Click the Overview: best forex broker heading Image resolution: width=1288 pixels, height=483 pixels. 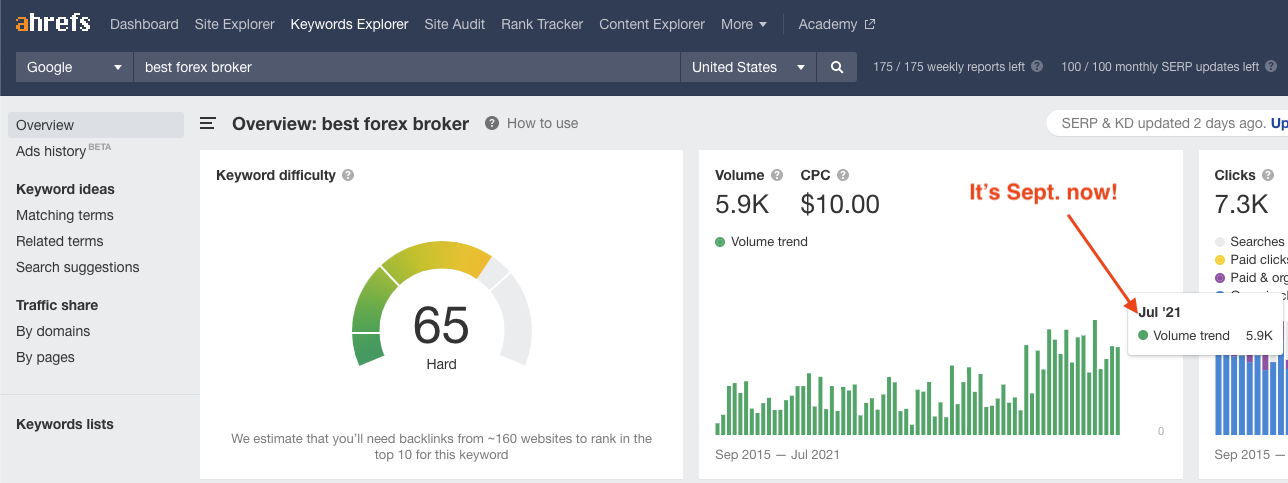350,124
